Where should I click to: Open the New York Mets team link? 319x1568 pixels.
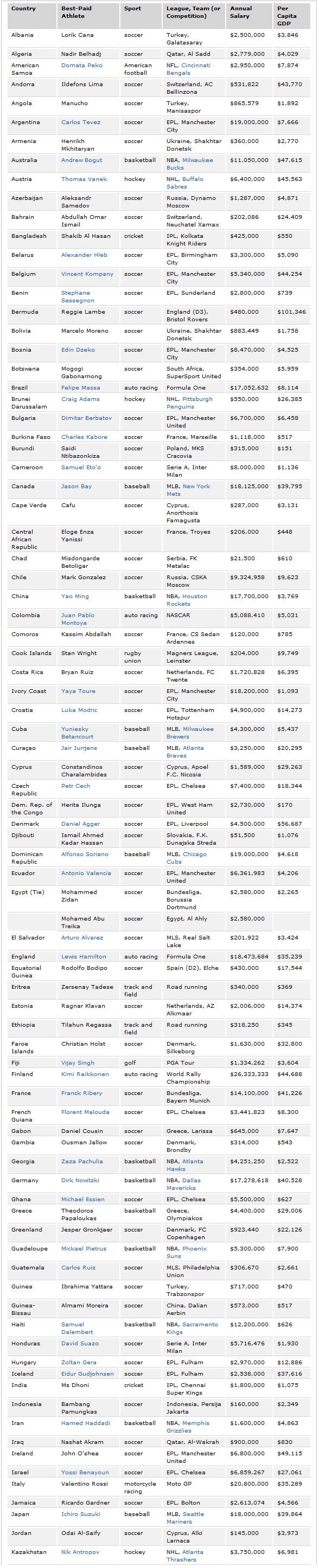pos(188,490)
